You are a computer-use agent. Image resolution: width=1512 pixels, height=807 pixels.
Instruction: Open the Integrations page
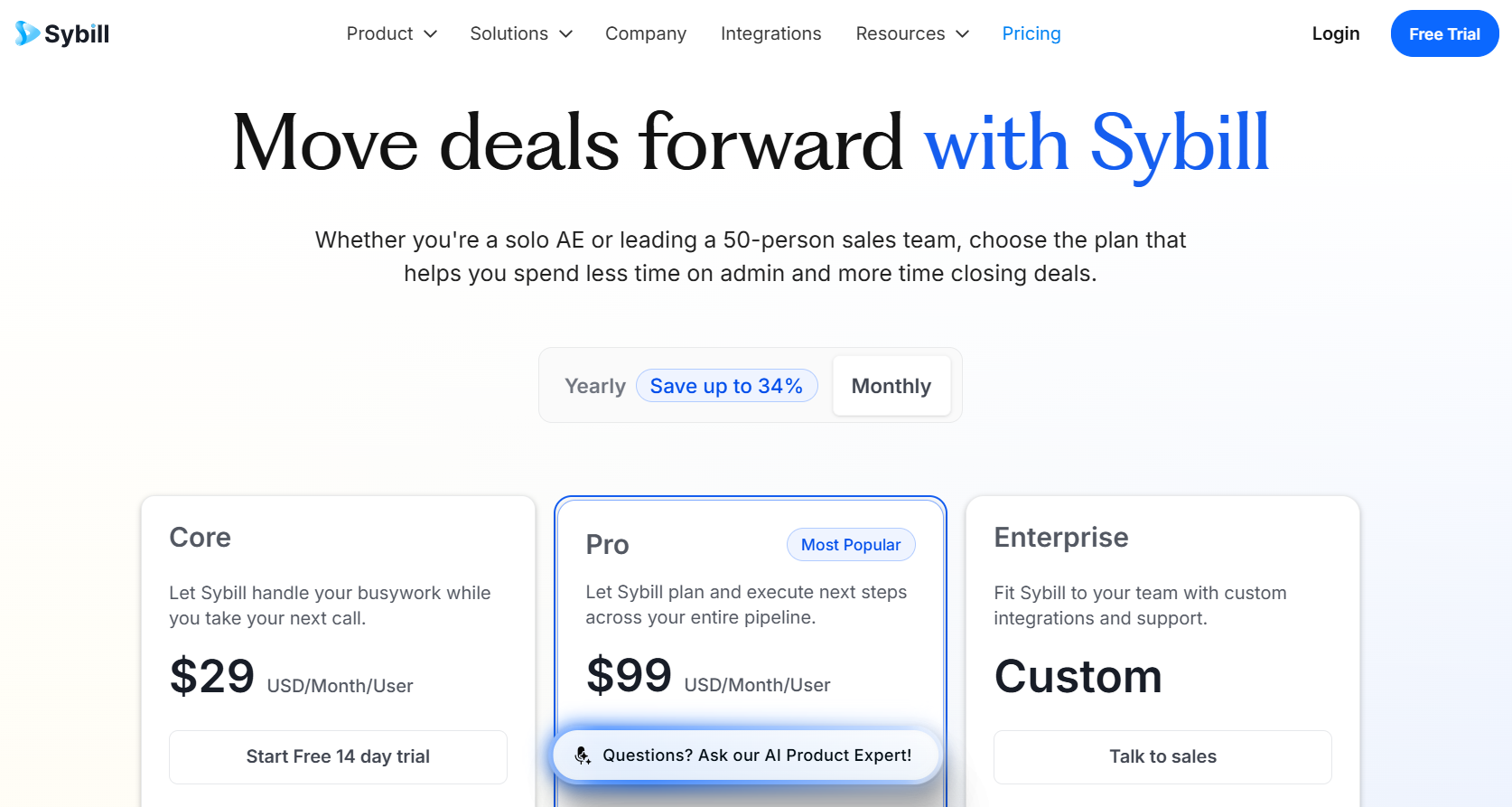coord(770,33)
